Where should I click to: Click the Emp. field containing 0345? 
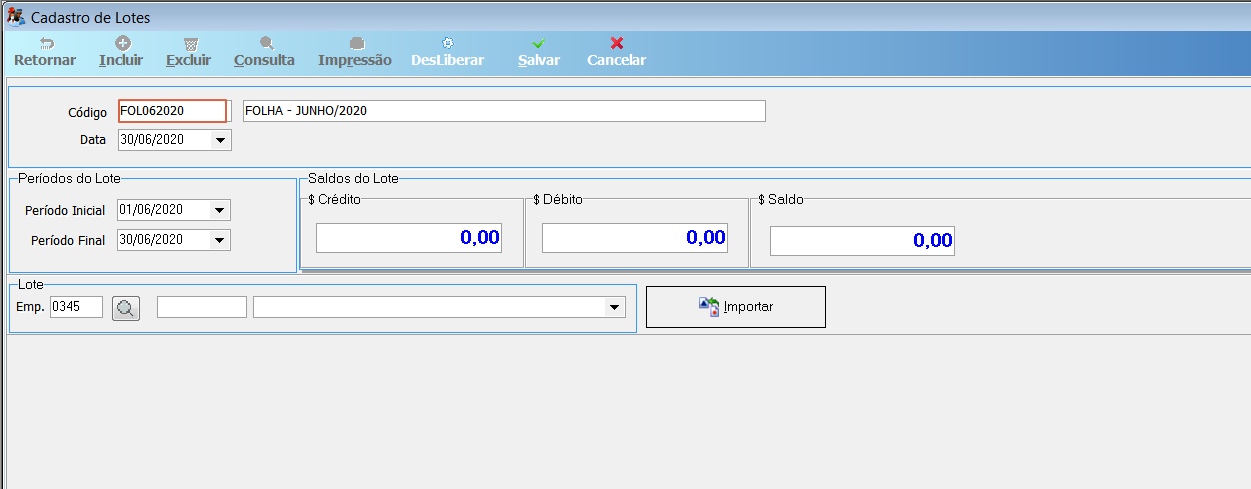76,308
